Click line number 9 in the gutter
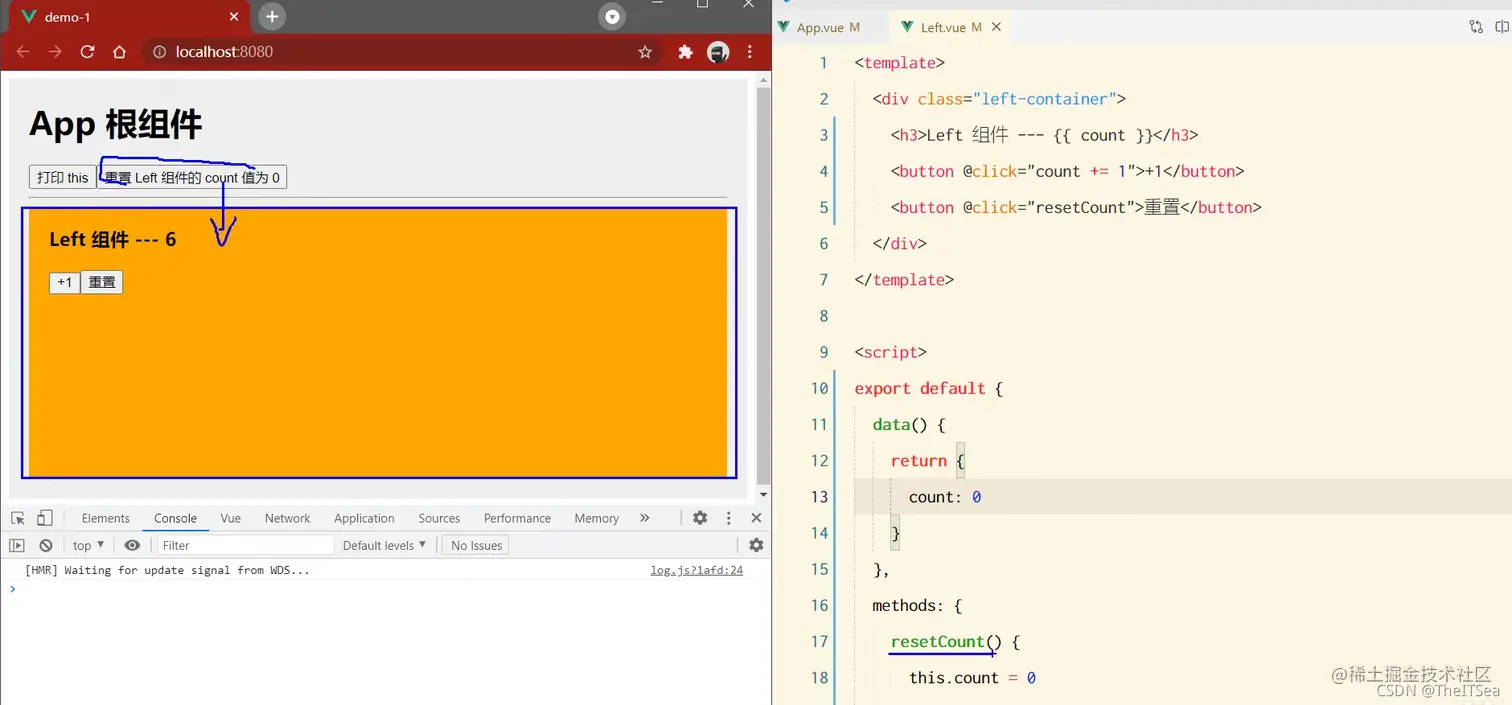1512x705 pixels. 824,352
